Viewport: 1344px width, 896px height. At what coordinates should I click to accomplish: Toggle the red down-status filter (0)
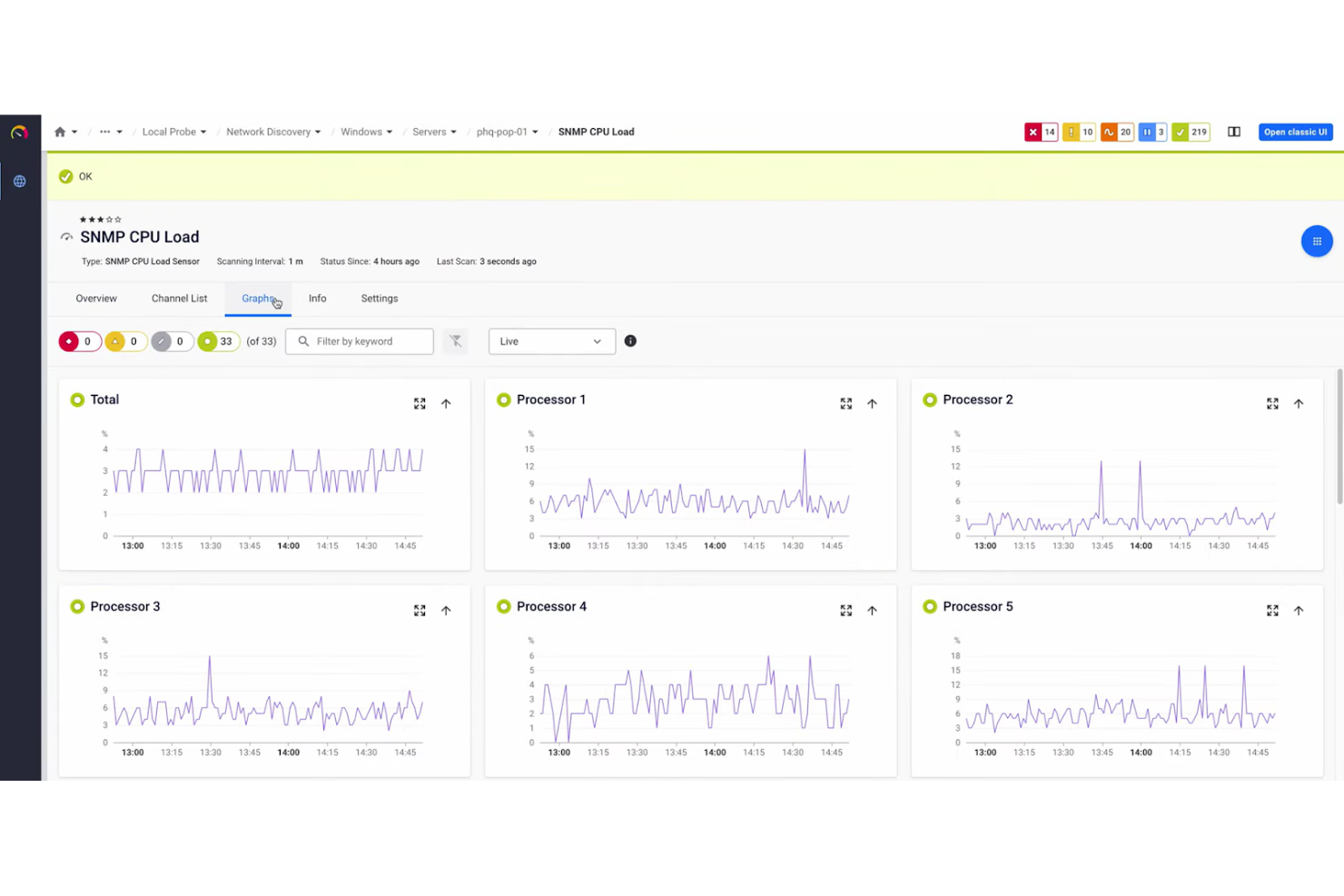pos(79,341)
